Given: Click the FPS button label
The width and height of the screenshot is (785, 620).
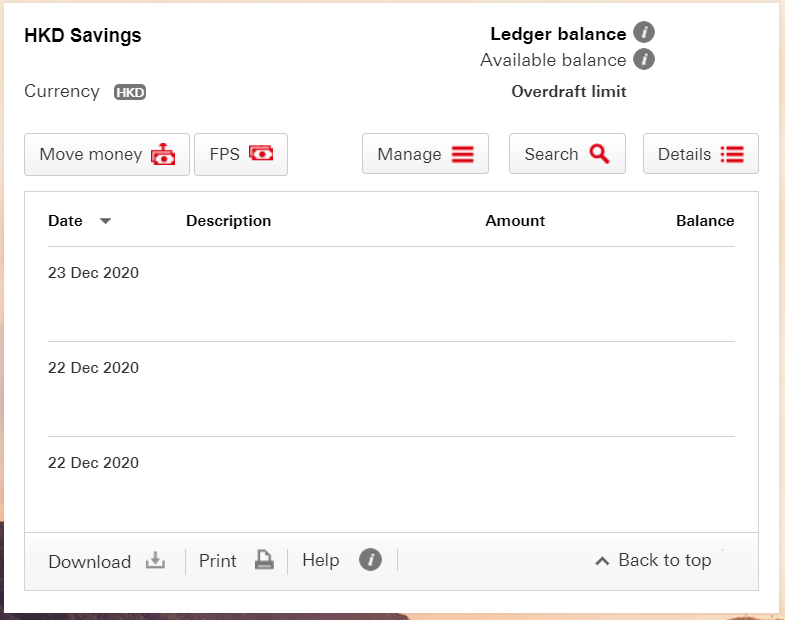Looking at the screenshot, I should [x=224, y=154].
